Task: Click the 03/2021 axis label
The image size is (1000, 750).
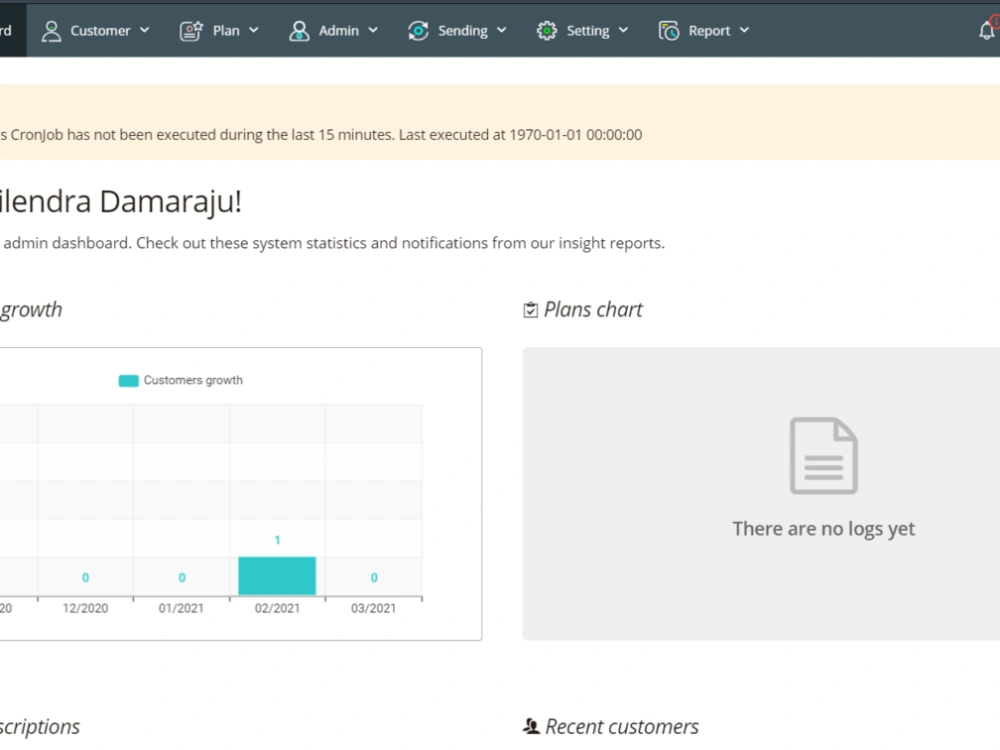Action: (x=374, y=608)
